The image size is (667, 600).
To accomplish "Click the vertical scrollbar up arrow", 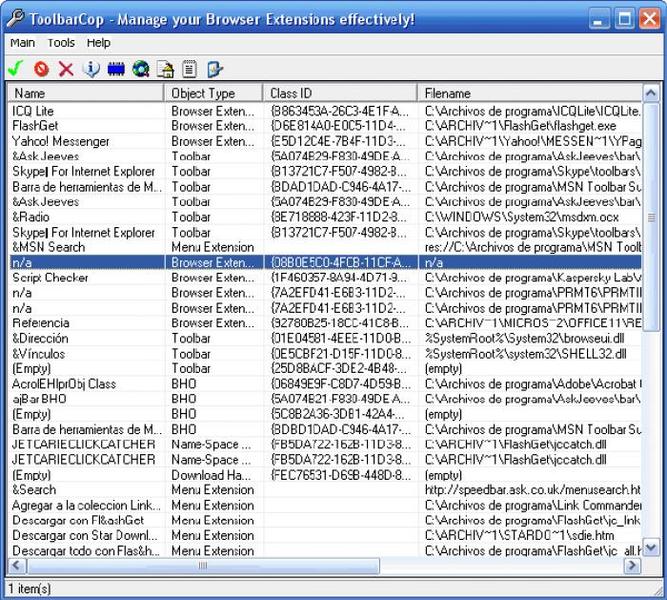I will pyautogui.click(x=650, y=93).
